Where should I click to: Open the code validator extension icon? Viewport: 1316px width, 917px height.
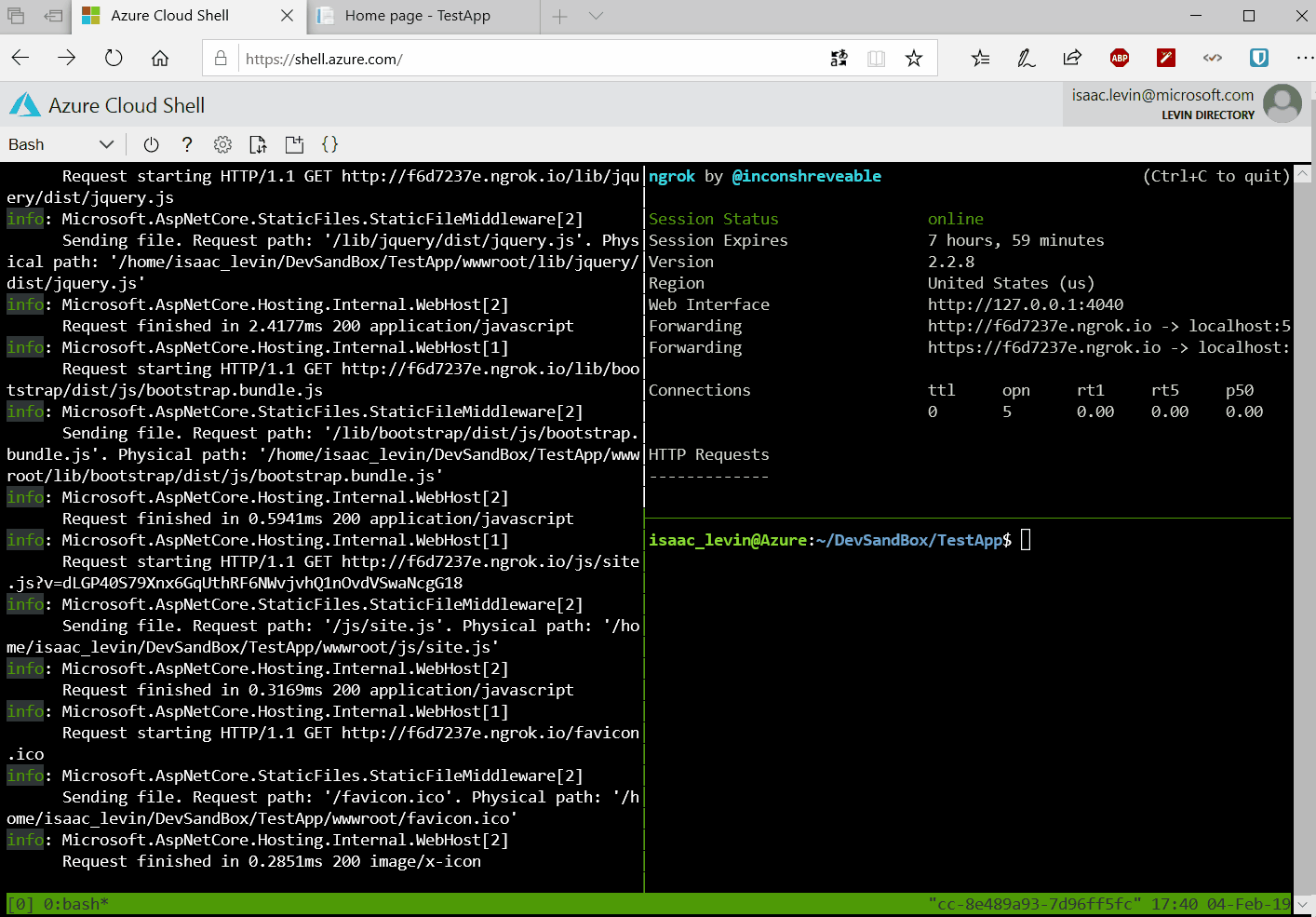coord(1213,58)
